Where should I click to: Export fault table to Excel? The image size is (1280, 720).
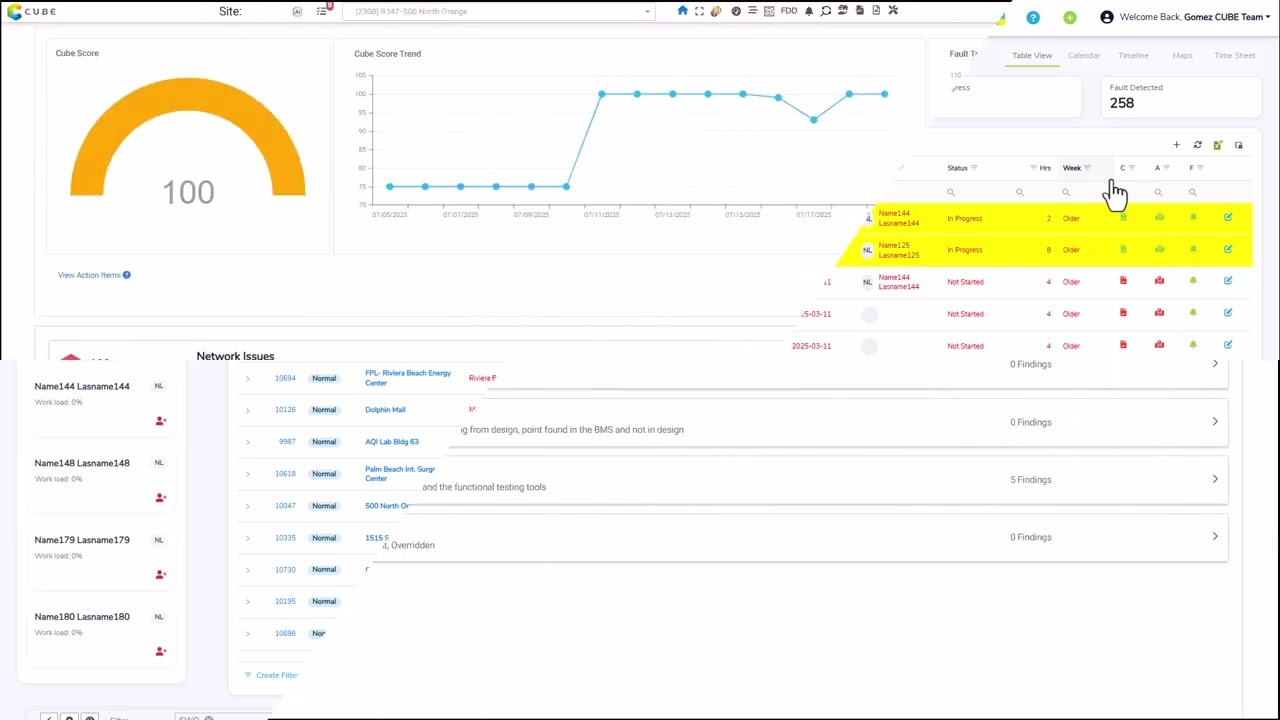pos(1218,145)
